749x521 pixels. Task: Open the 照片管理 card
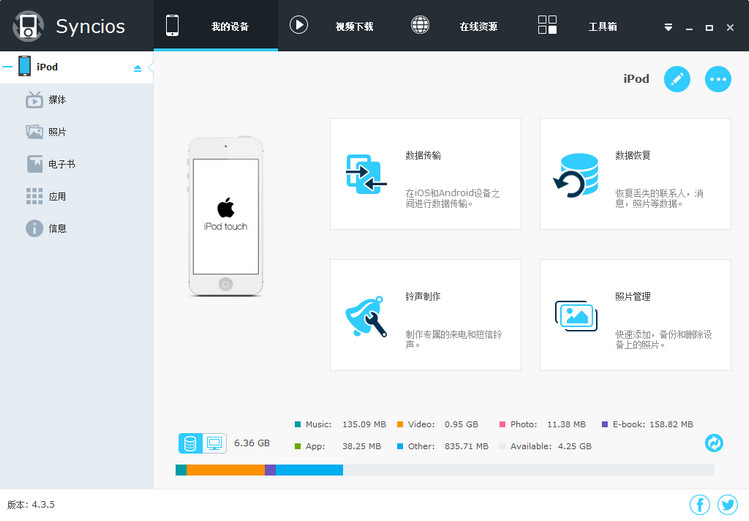pyautogui.click(x=635, y=315)
